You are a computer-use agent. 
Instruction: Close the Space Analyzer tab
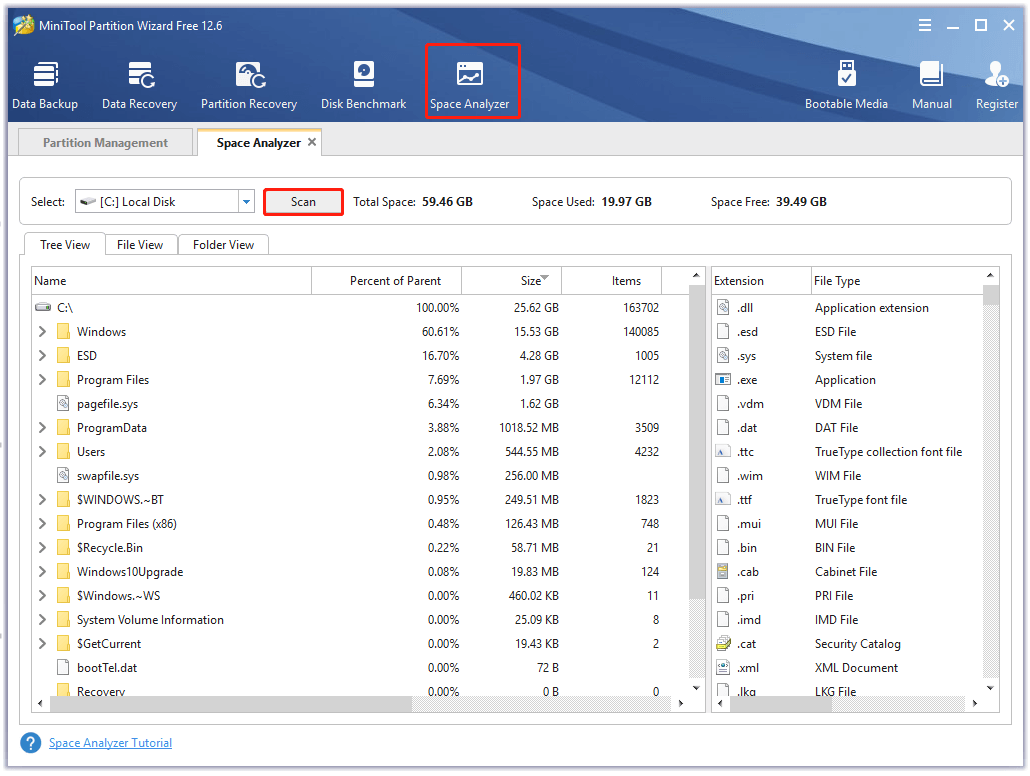312,142
